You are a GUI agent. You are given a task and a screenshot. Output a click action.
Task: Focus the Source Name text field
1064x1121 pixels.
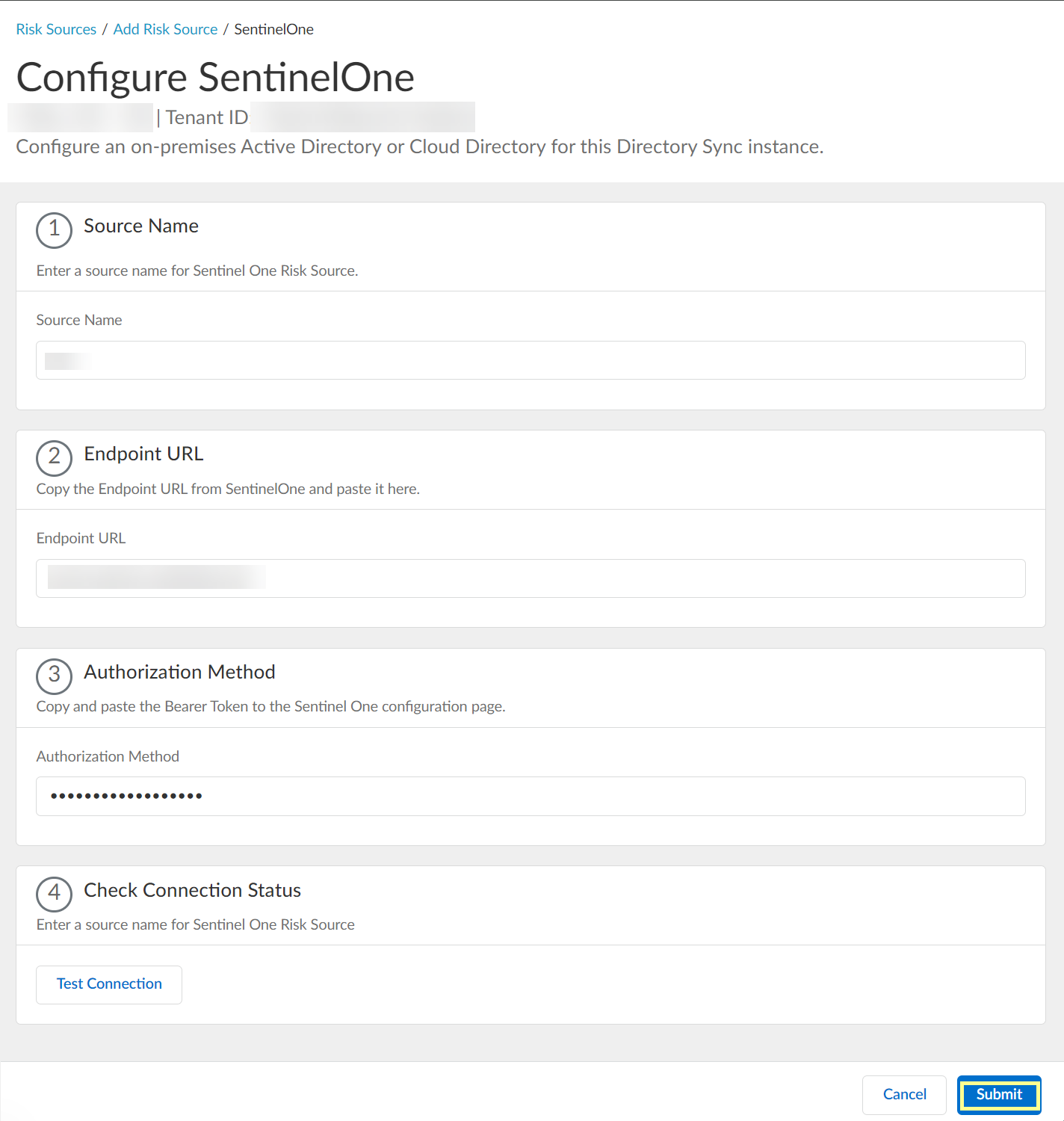click(x=531, y=361)
